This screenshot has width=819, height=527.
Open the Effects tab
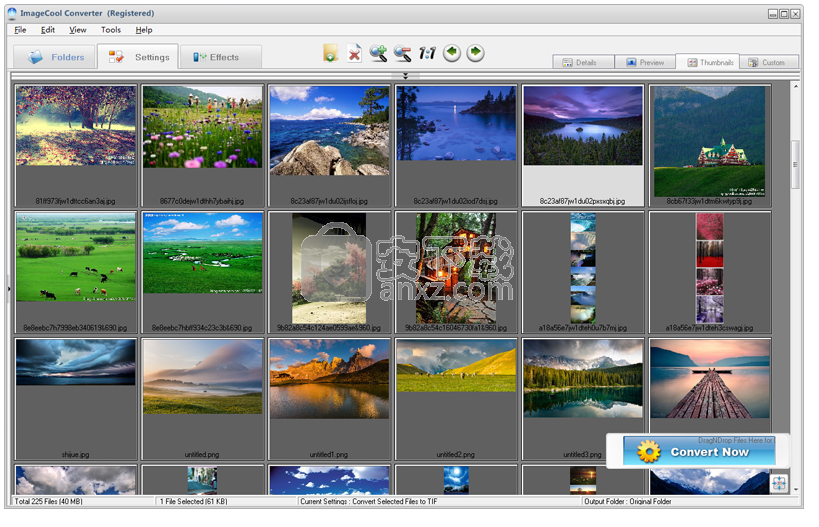[220, 57]
